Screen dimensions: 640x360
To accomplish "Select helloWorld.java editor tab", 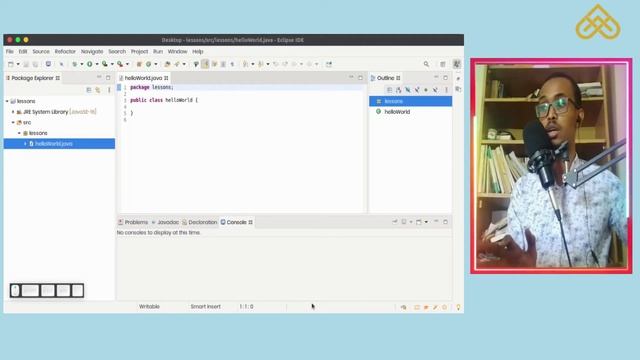I will coord(143,78).
